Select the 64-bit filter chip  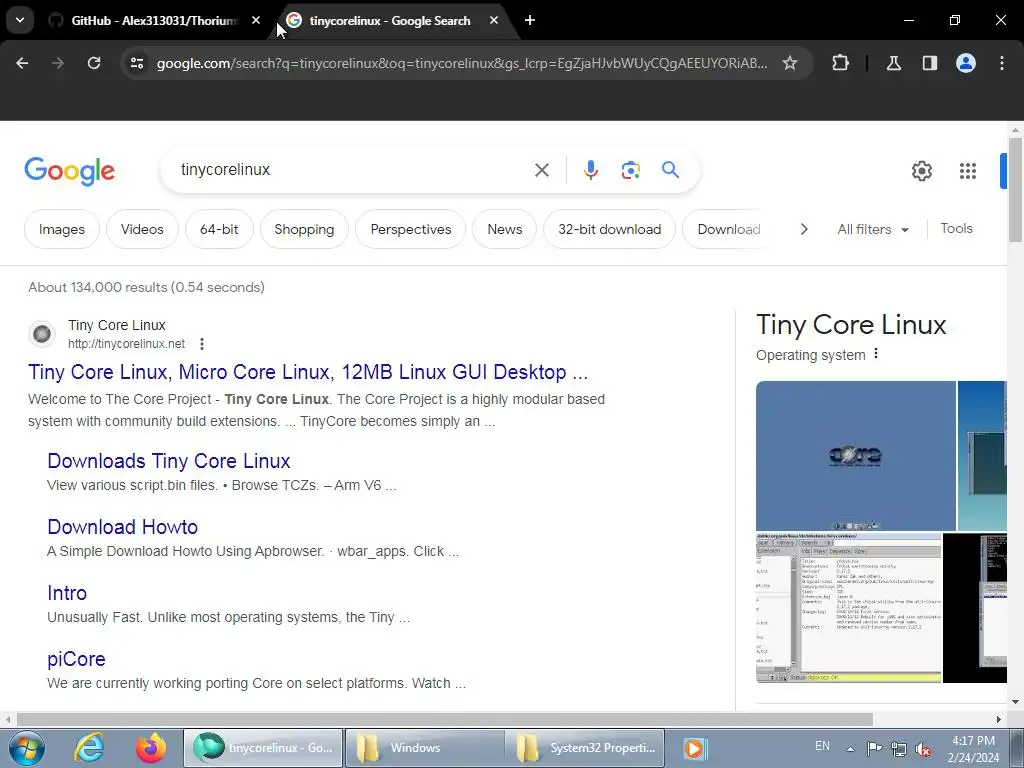219,229
